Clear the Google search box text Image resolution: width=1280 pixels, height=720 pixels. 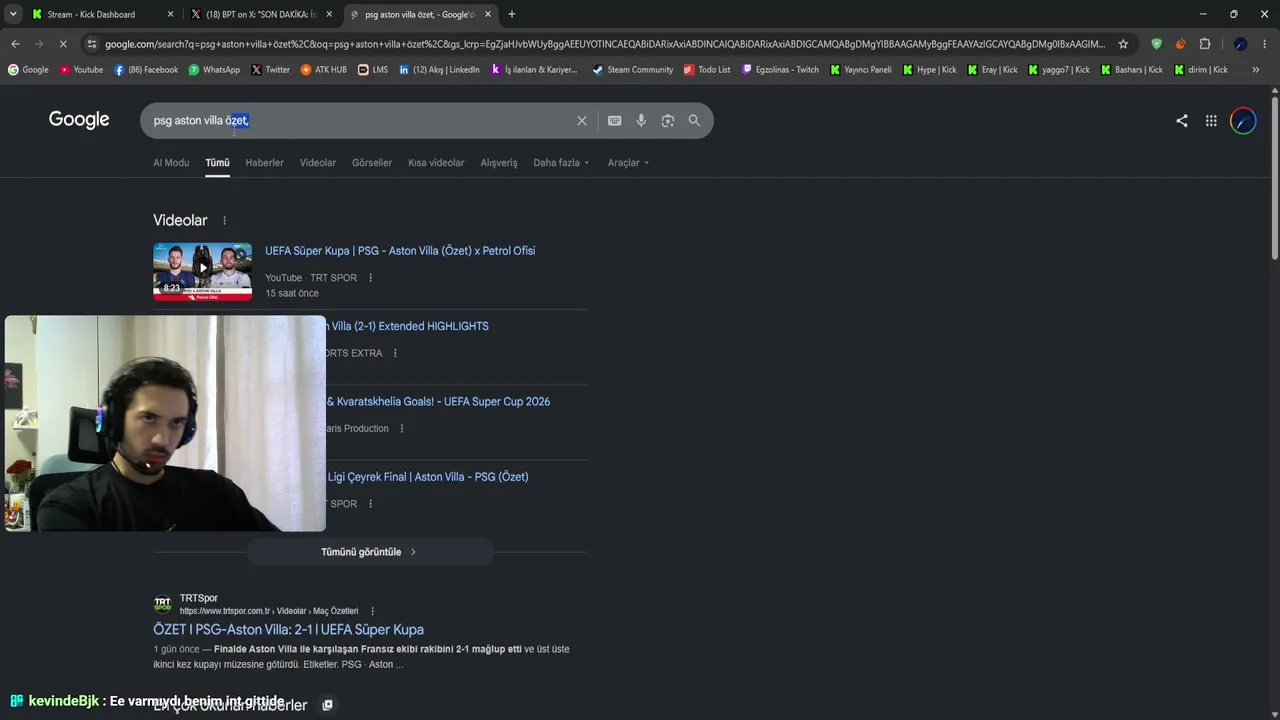point(581,121)
